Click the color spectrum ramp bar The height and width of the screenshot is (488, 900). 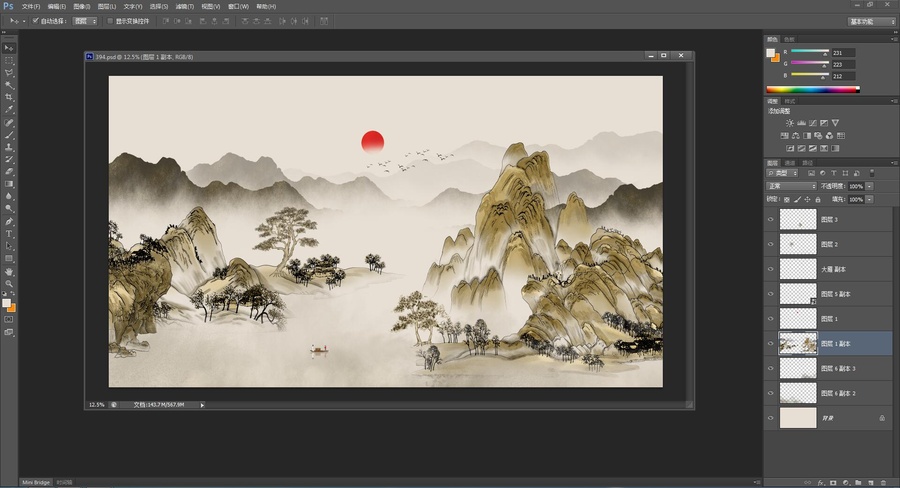click(813, 90)
